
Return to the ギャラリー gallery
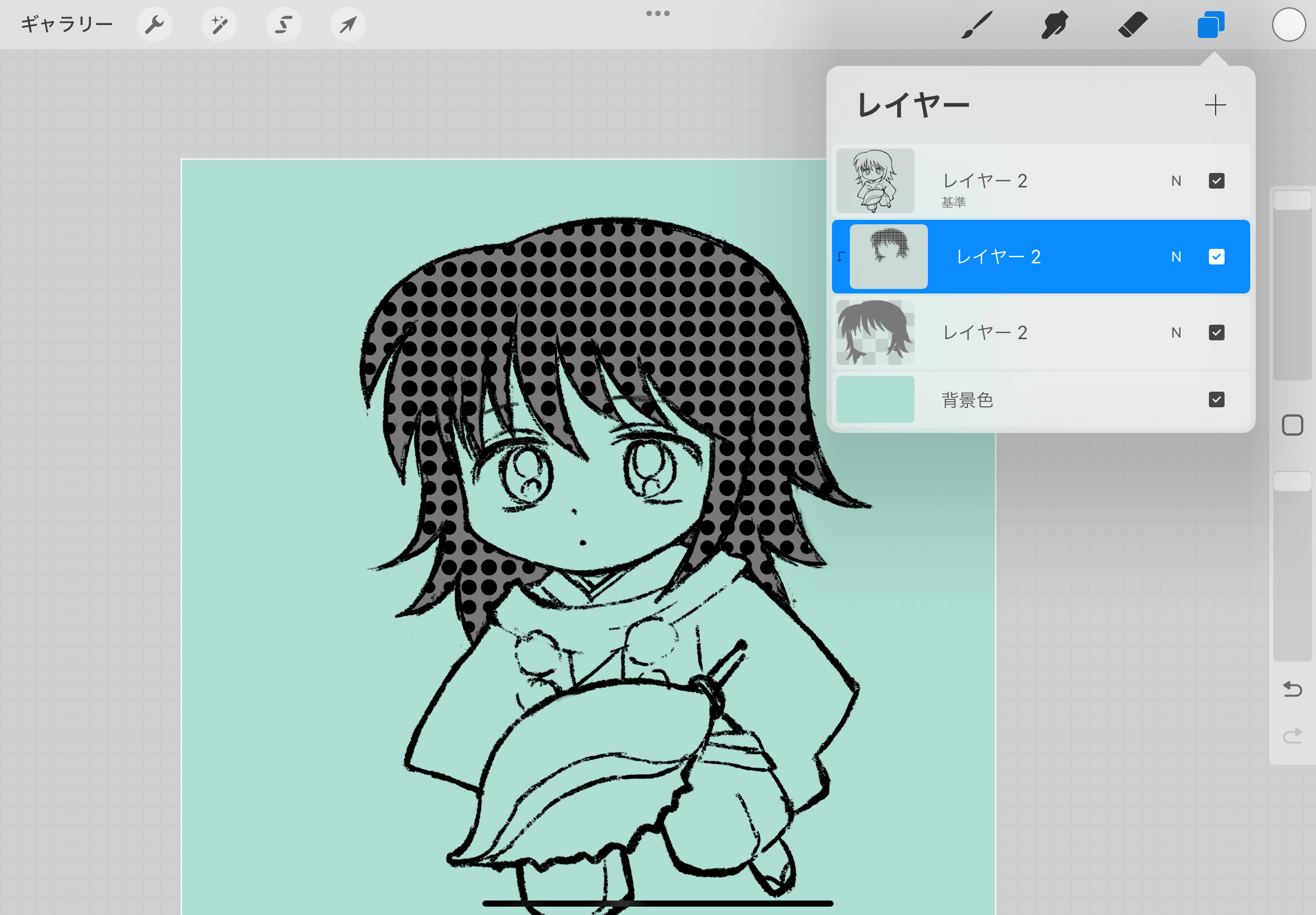point(66,25)
